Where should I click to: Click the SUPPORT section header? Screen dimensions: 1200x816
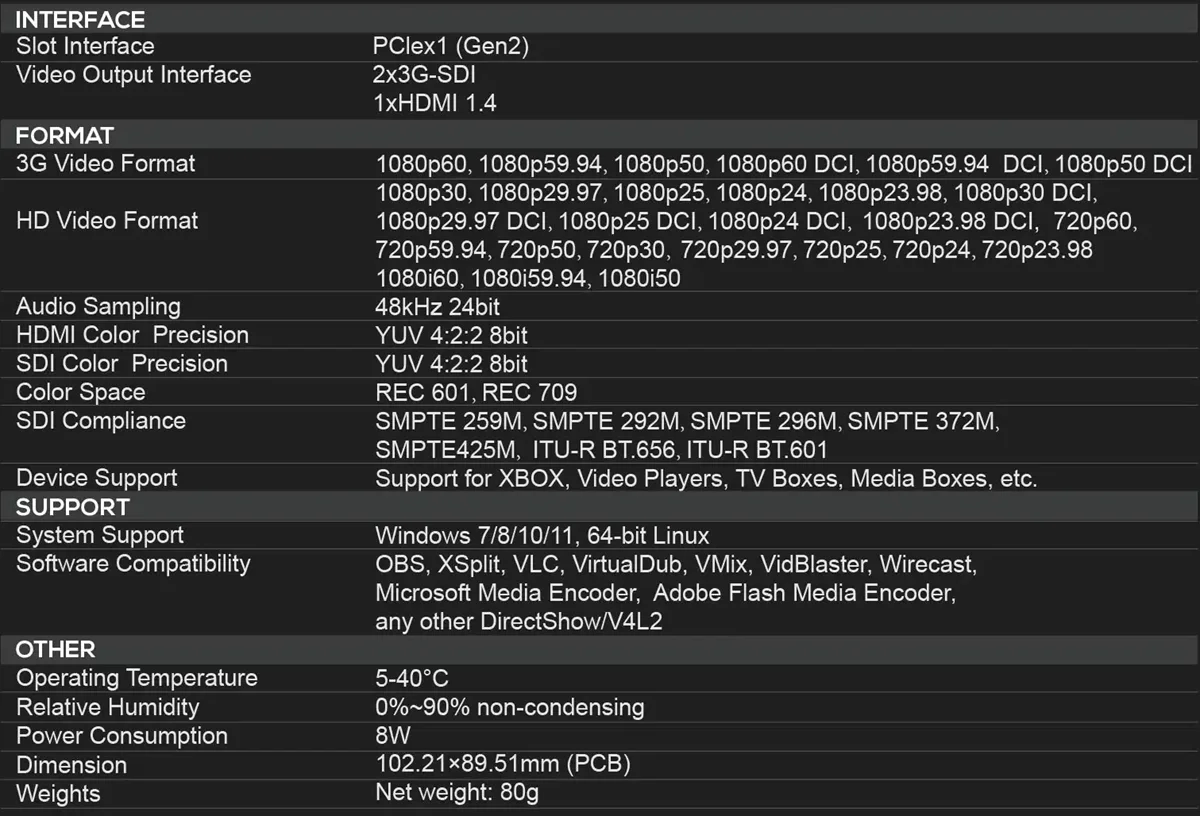click(73, 507)
